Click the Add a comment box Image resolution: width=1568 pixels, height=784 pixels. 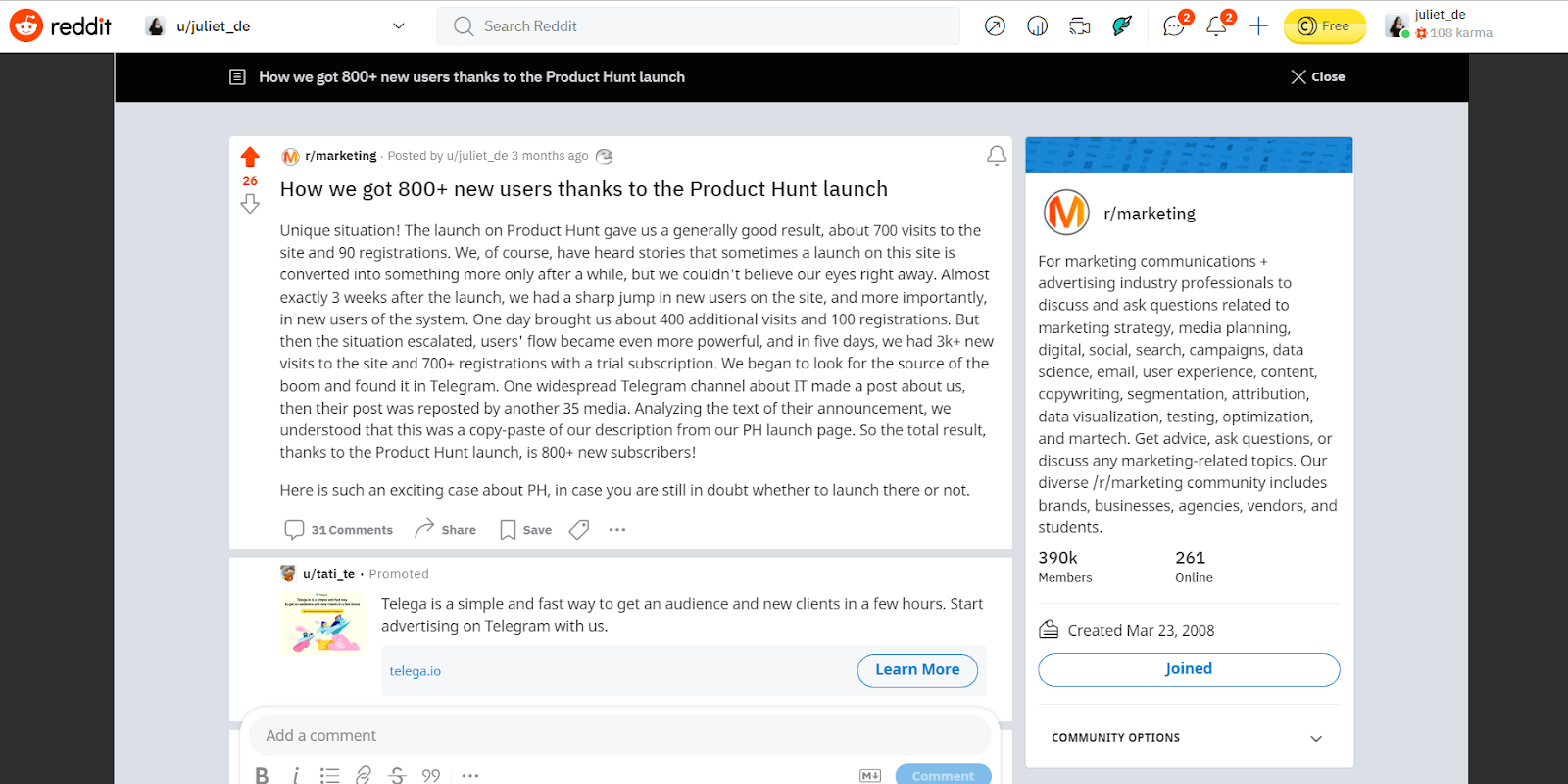pyautogui.click(x=620, y=736)
